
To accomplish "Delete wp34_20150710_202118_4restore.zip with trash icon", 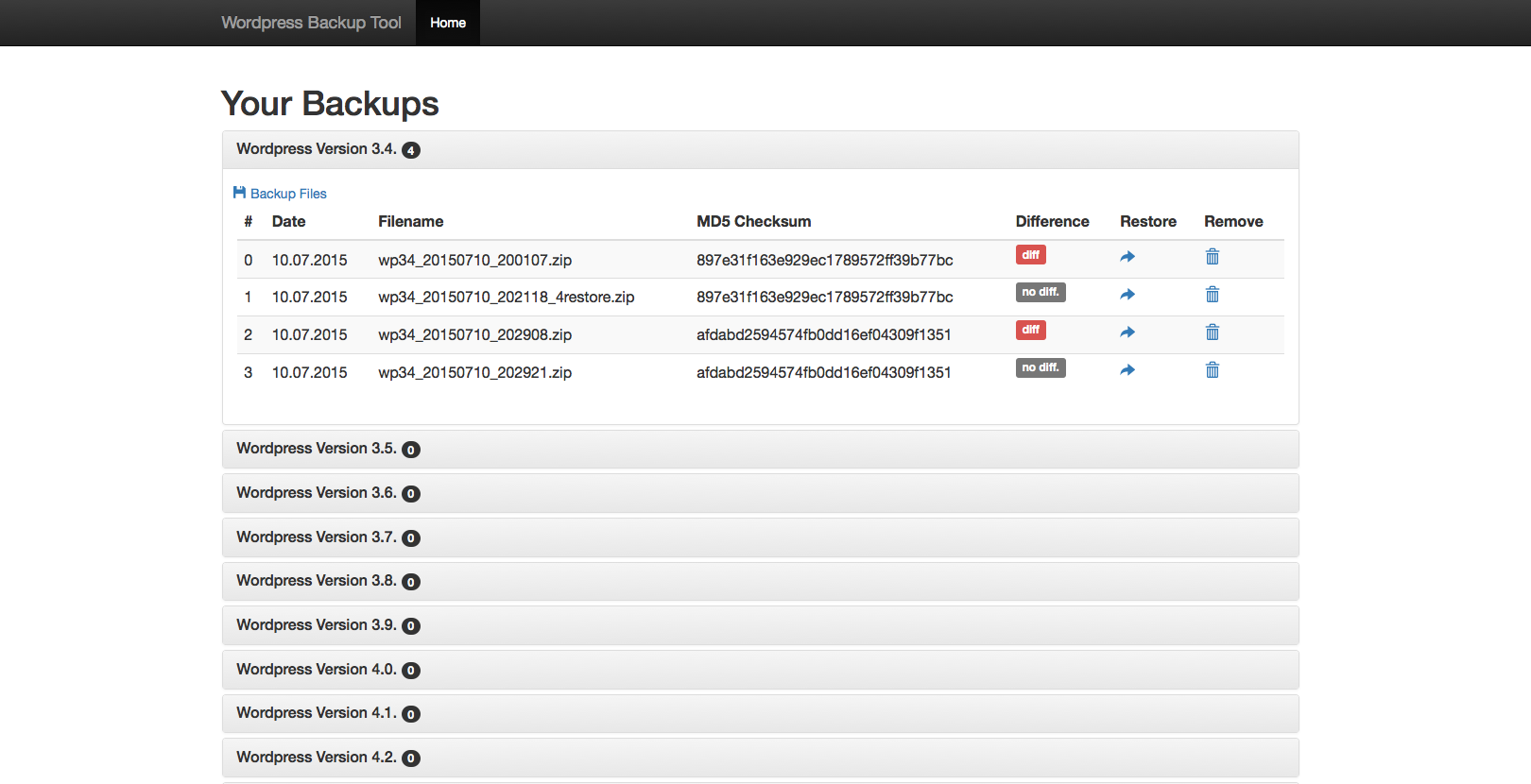I will pyautogui.click(x=1213, y=295).
